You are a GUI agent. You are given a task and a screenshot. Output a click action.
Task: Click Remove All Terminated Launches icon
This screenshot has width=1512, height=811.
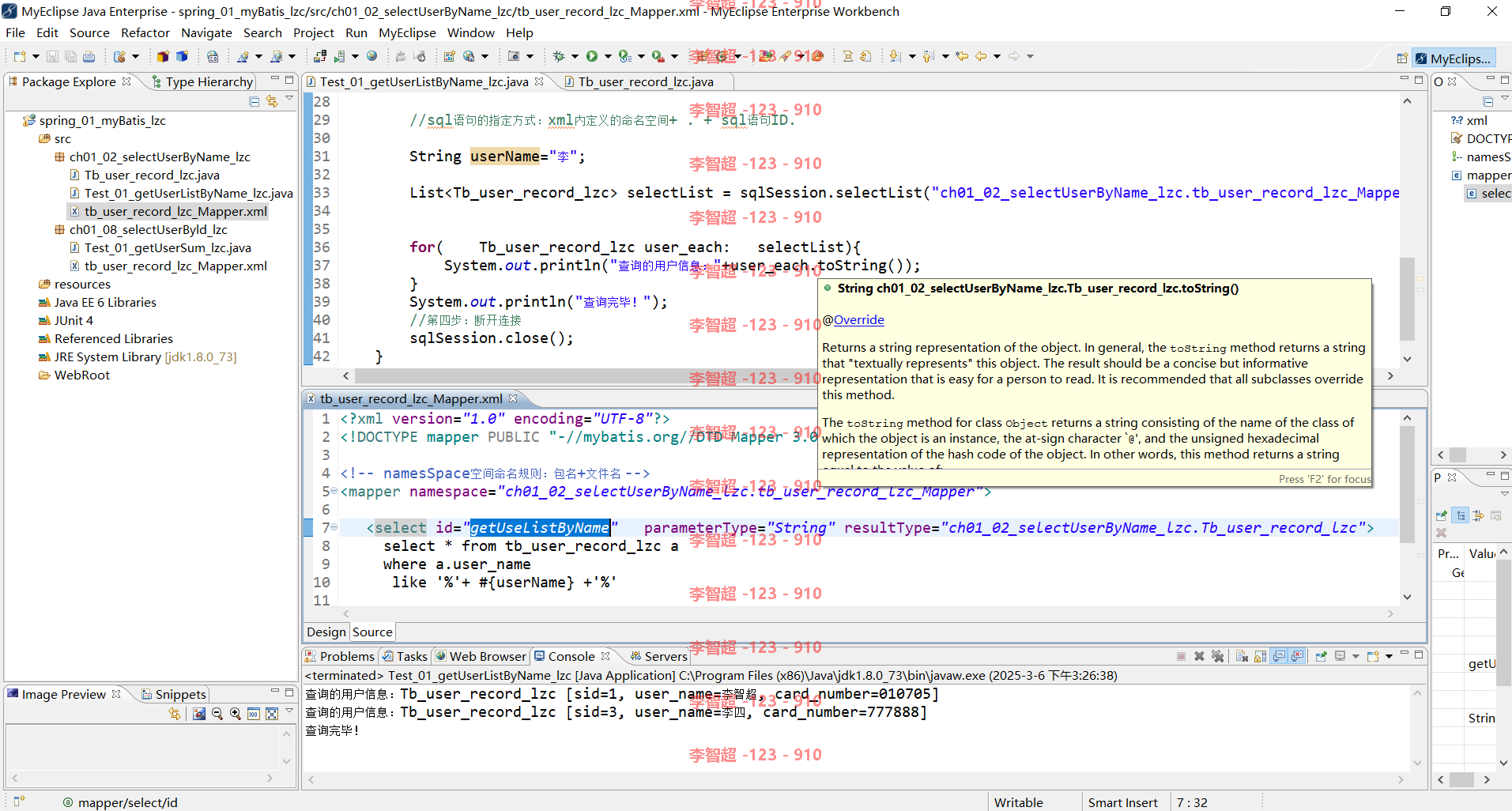[1217, 656]
